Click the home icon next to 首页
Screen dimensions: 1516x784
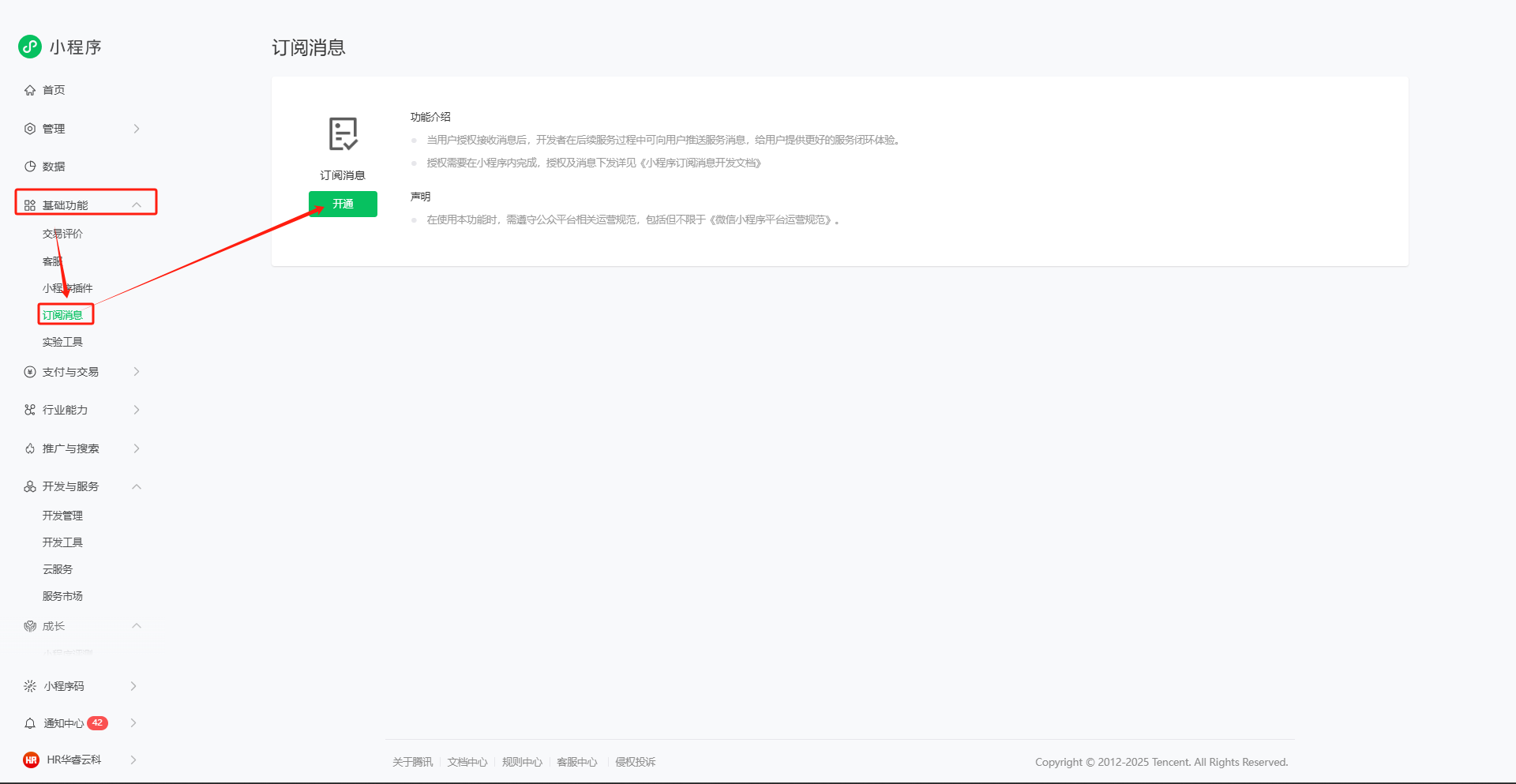30,90
